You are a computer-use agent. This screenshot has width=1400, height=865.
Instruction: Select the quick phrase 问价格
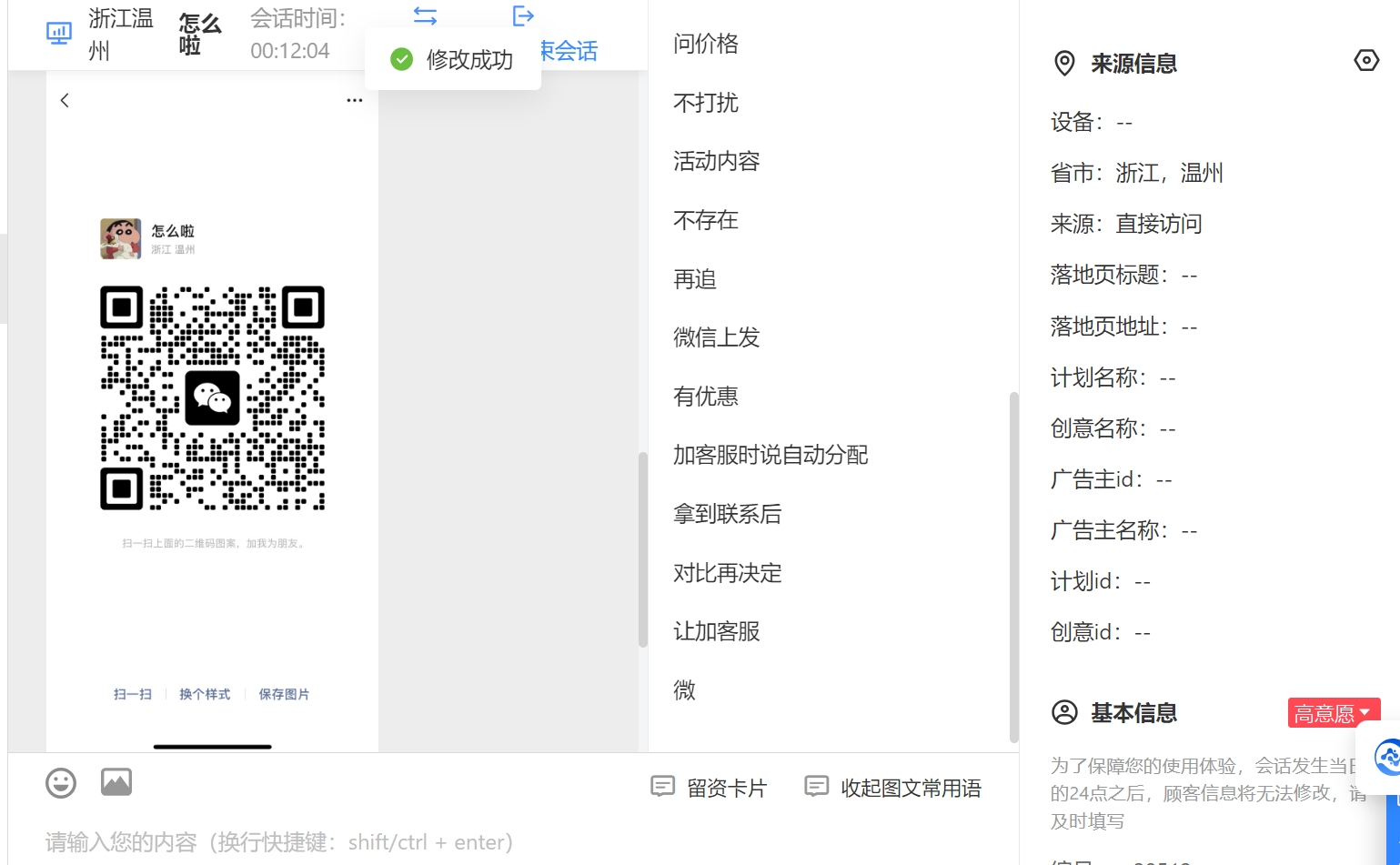click(x=706, y=44)
